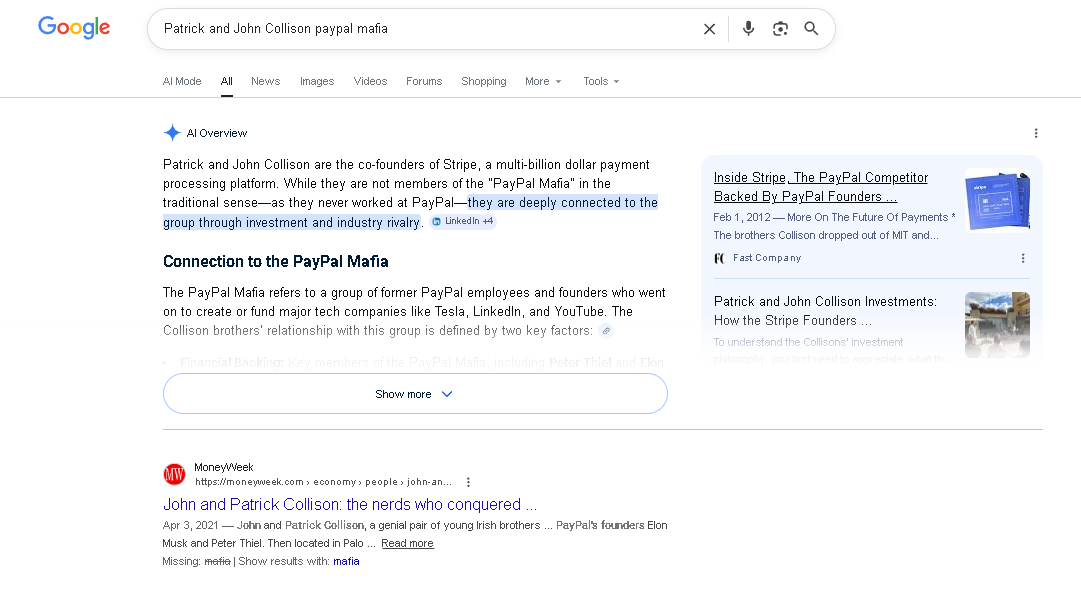Expand the More dropdown
This screenshot has width=1081, height=592.
tap(543, 81)
